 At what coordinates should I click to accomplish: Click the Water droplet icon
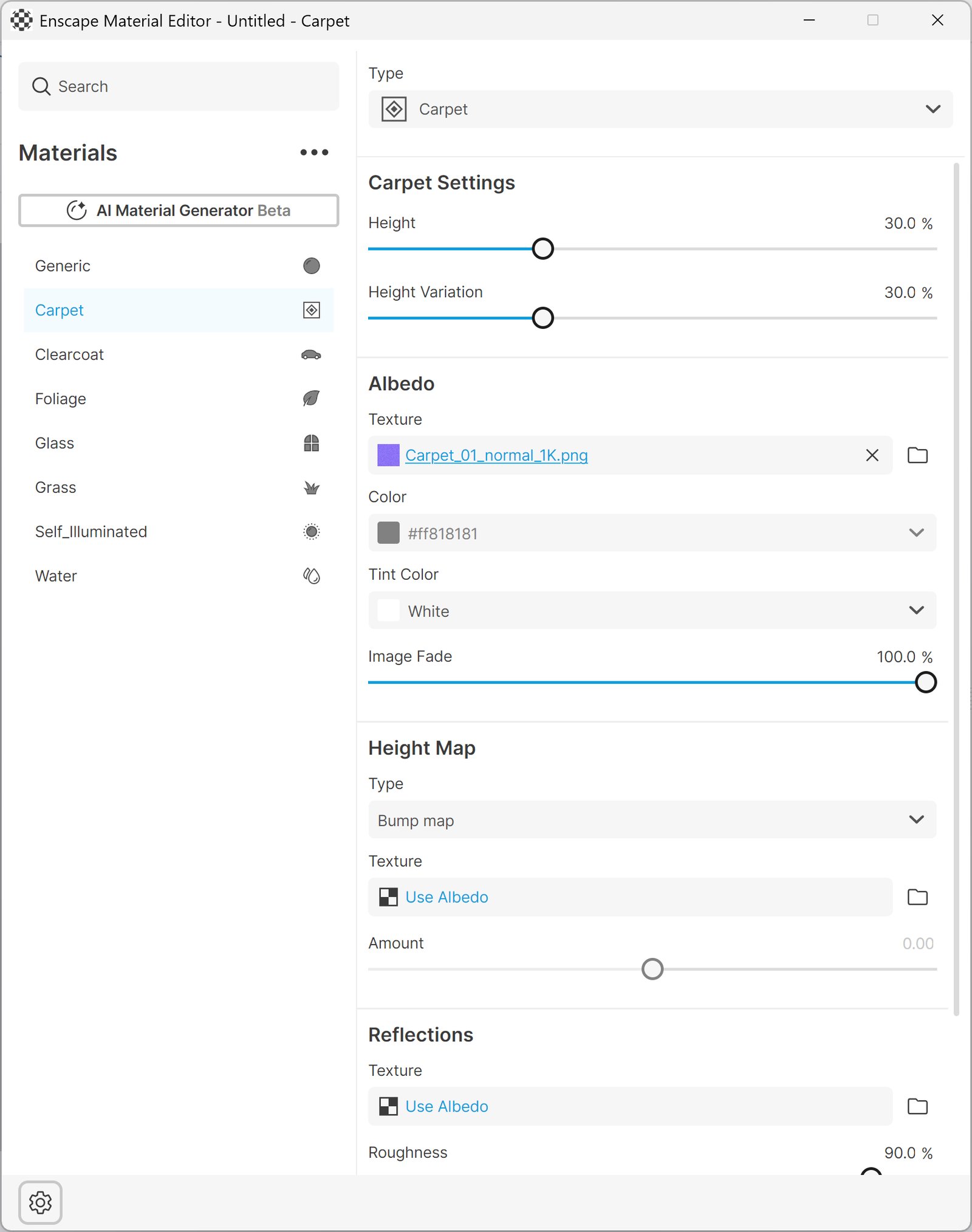pos(311,576)
